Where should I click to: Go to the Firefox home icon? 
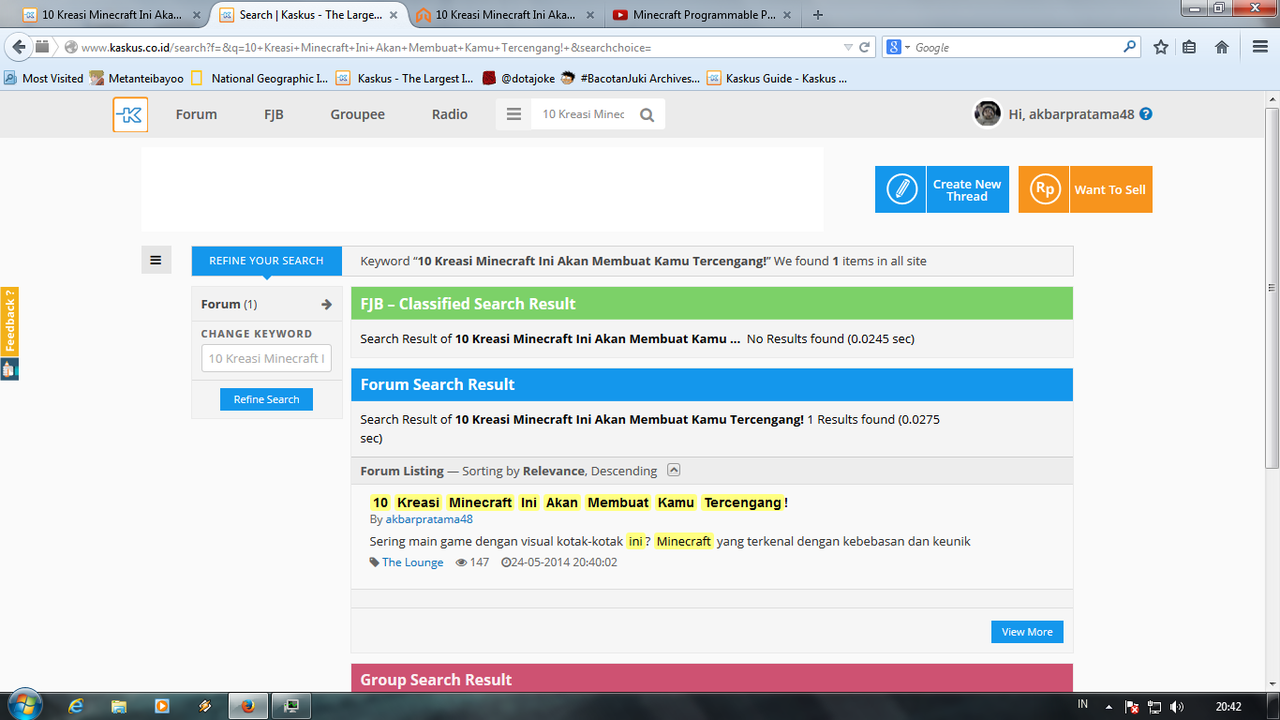tap(1221, 47)
